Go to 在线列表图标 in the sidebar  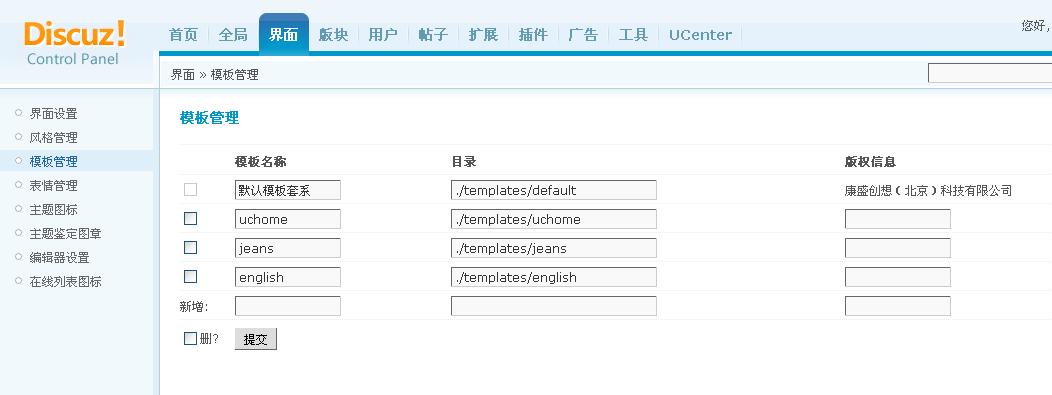[x=66, y=282]
